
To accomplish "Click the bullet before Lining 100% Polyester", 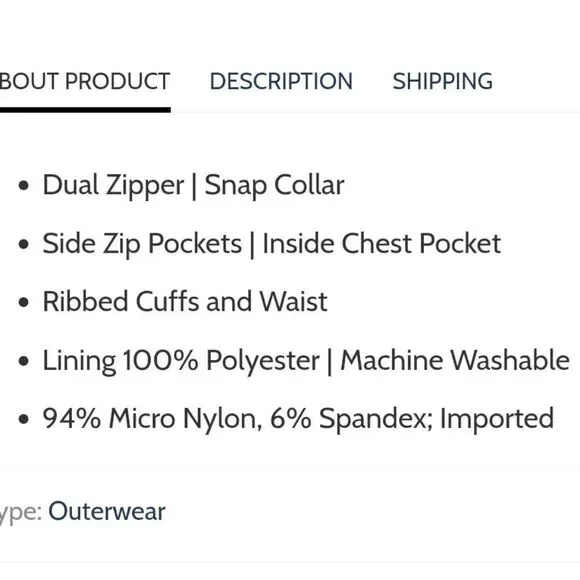I will (23, 361).
